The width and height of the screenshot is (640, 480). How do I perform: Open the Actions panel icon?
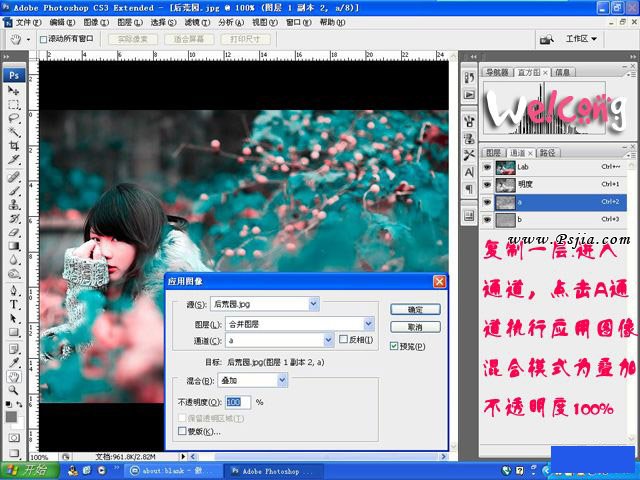469,94
